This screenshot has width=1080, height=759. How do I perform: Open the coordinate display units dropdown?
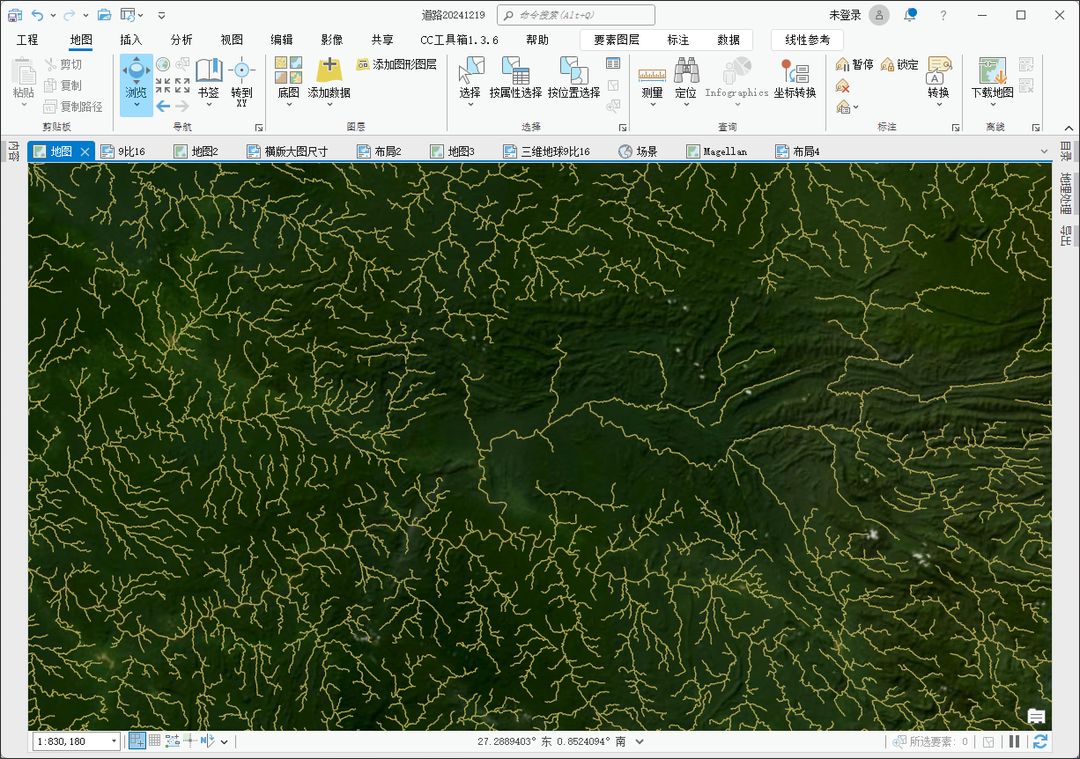(640, 742)
